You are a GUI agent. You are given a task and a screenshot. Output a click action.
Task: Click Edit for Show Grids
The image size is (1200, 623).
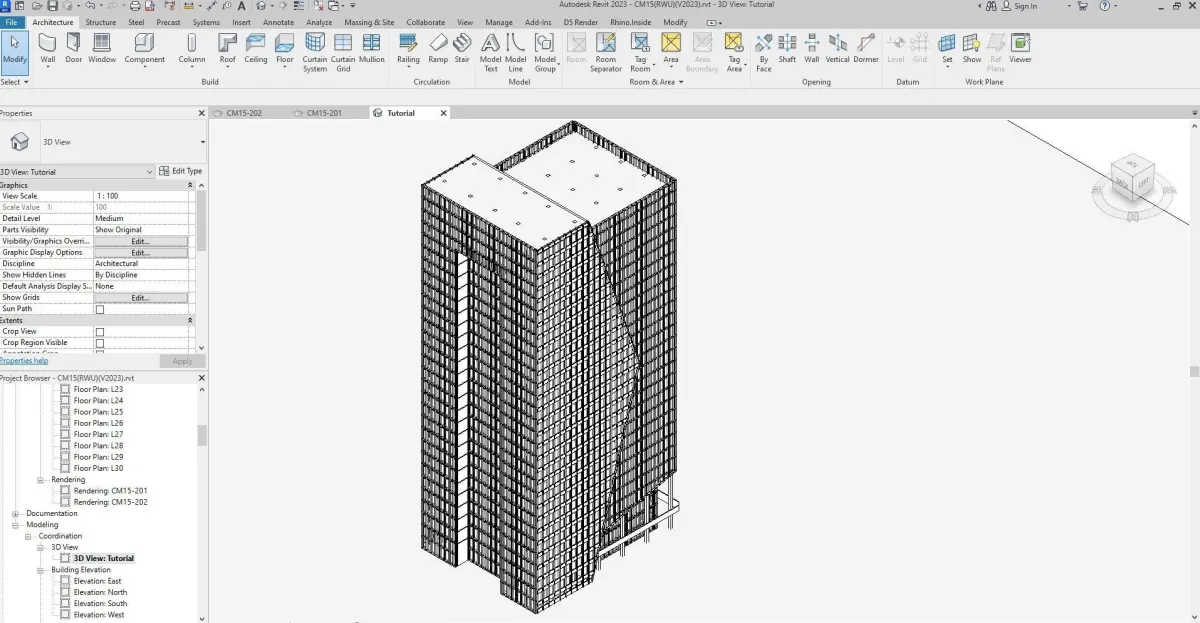[x=140, y=298]
